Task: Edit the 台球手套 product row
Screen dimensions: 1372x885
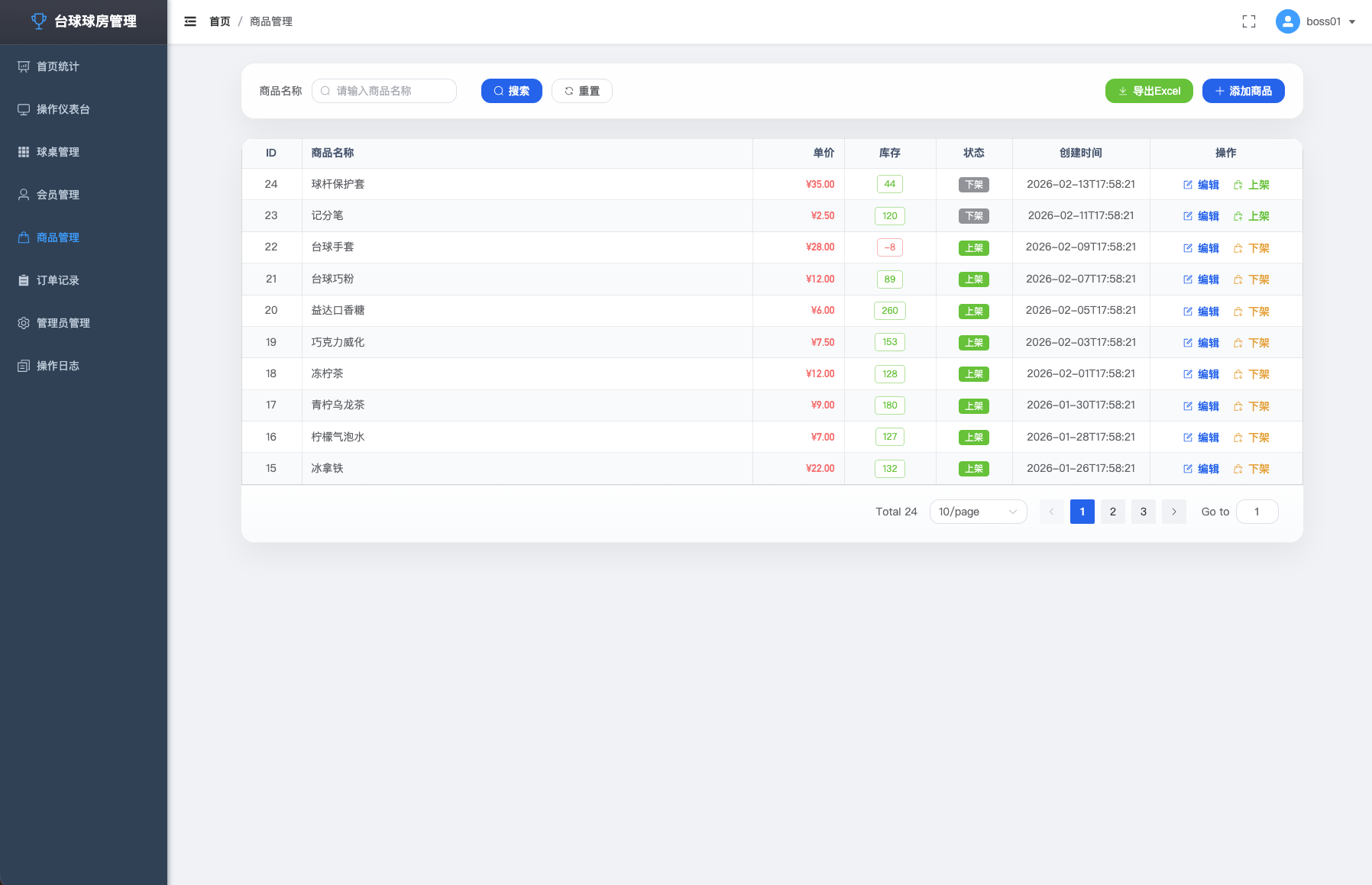Action: click(x=1201, y=248)
